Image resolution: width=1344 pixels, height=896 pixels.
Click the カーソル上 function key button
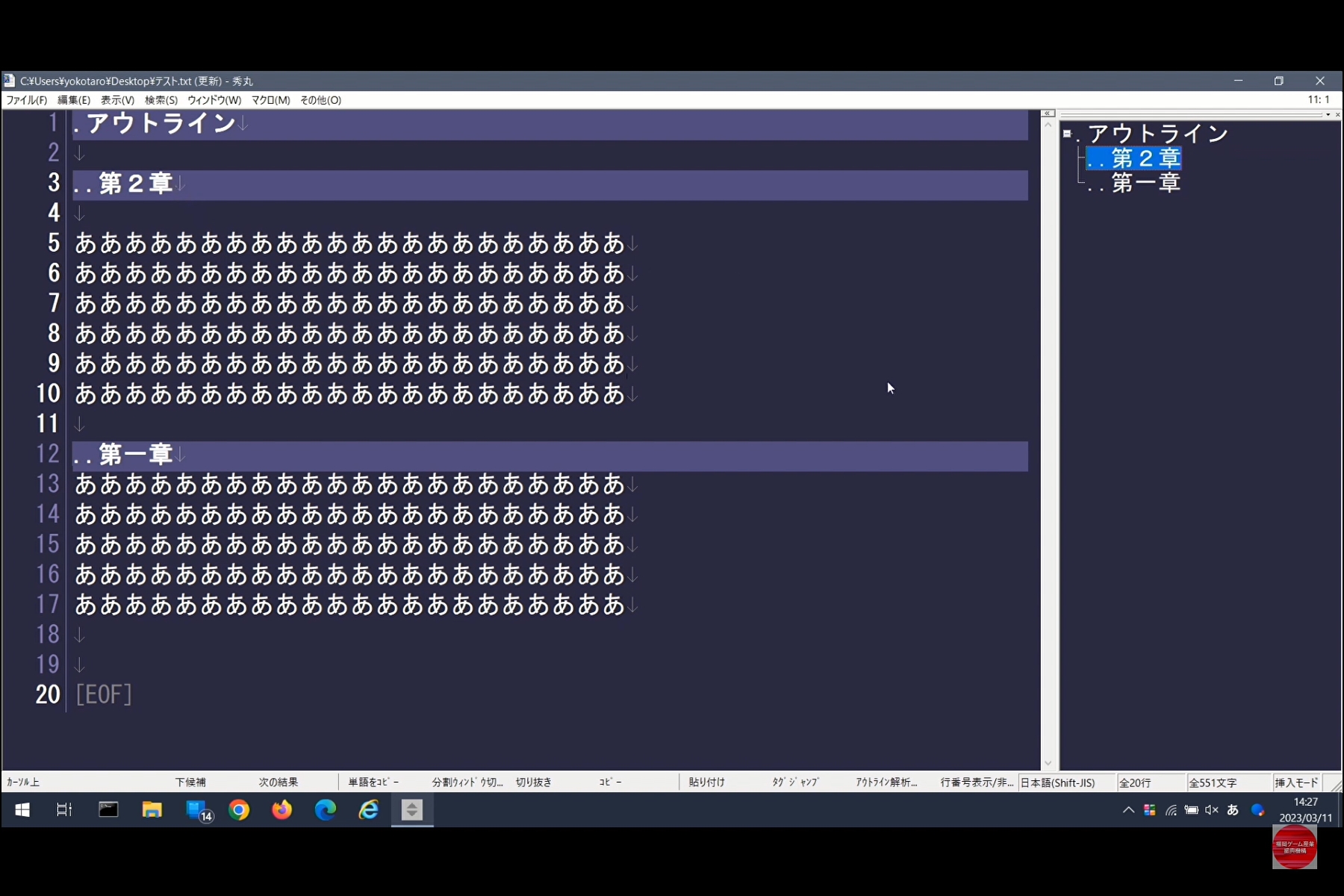pyautogui.click(x=23, y=783)
